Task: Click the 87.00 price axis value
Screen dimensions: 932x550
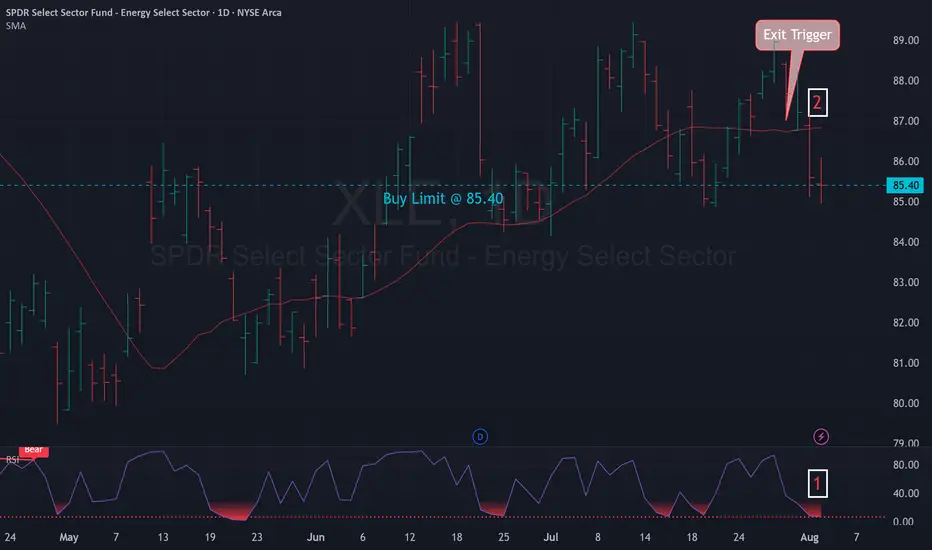Action: click(x=905, y=121)
